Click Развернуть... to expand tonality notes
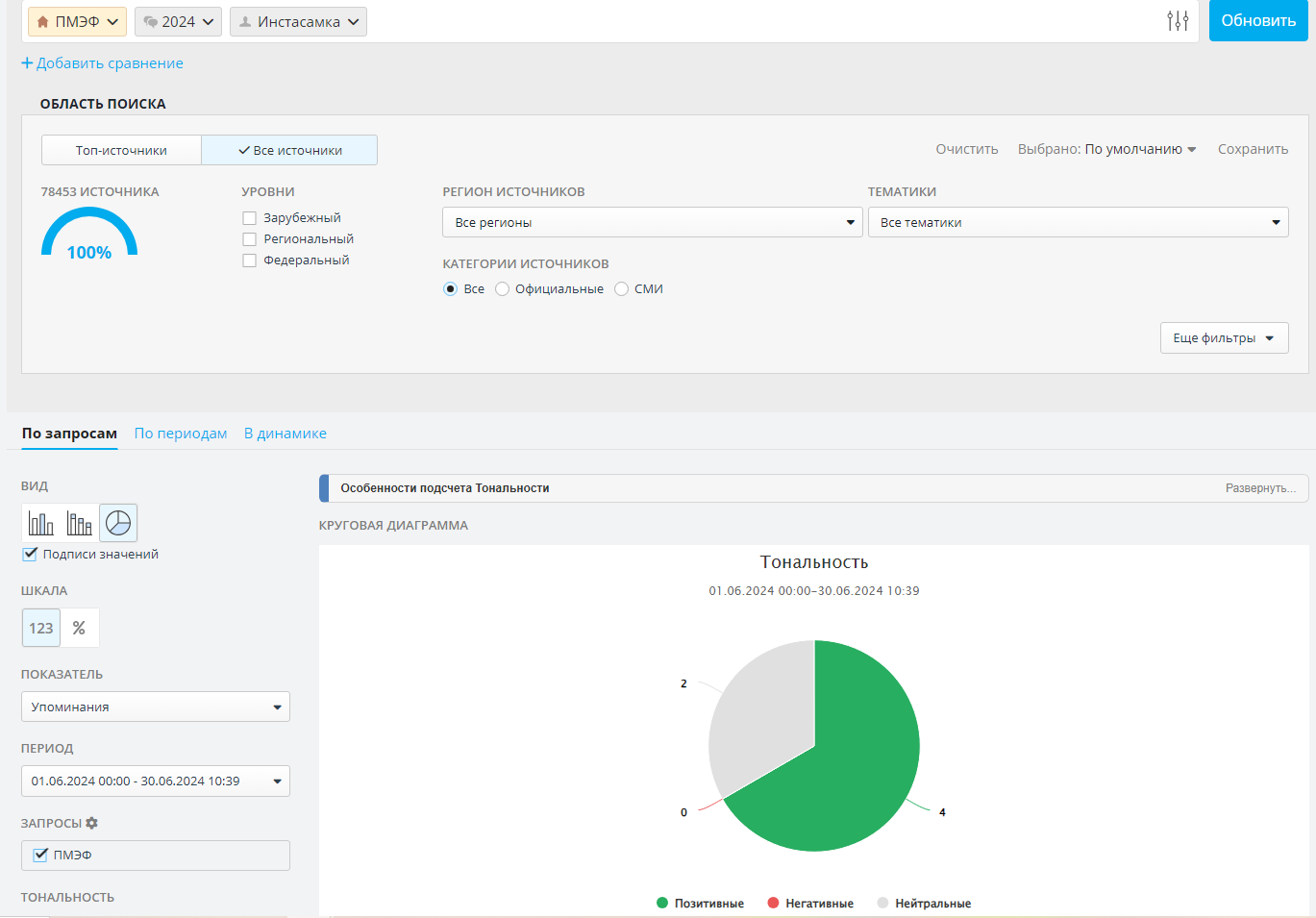 pyautogui.click(x=1260, y=488)
